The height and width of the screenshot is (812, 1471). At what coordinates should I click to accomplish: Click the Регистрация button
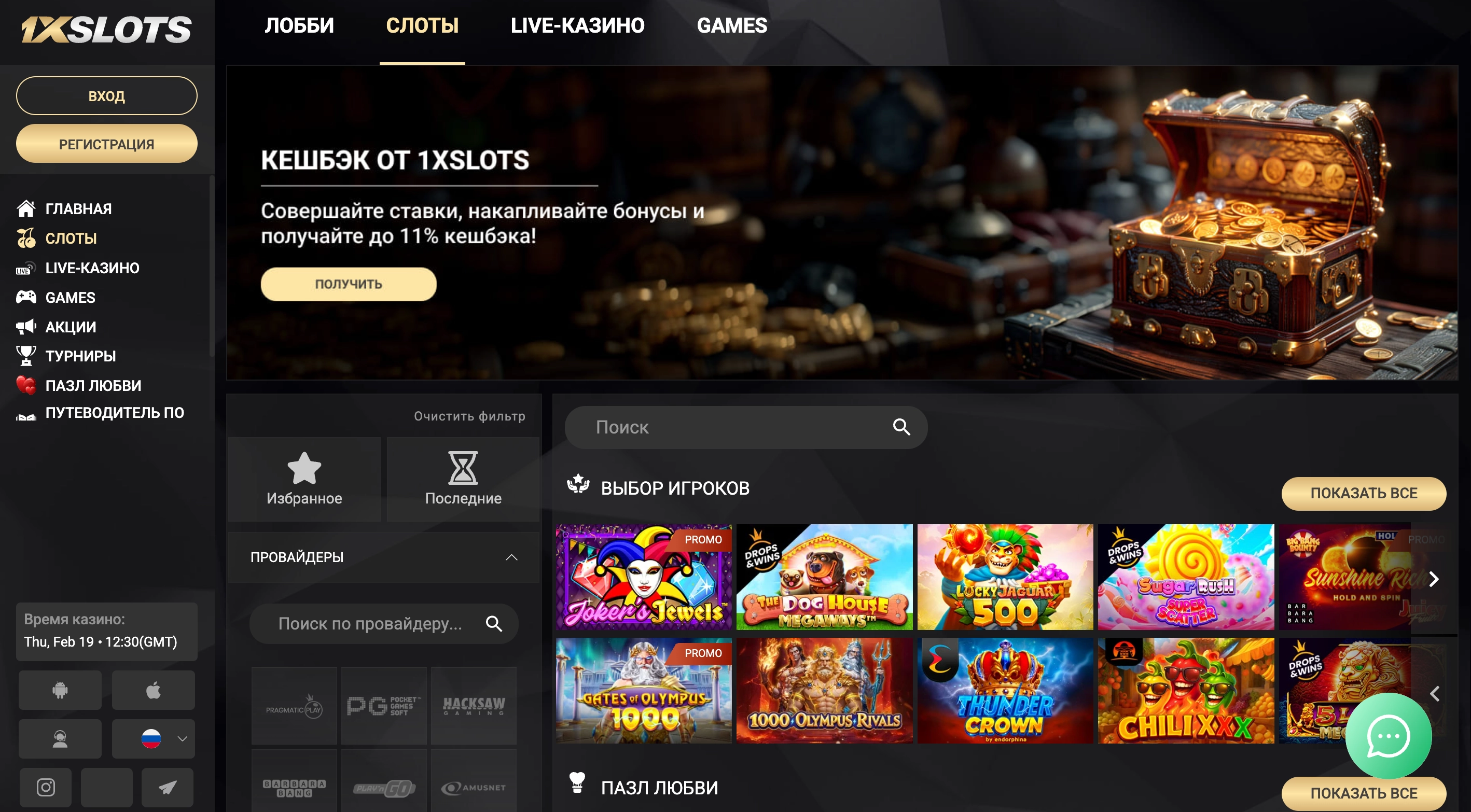tap(107, 144)
